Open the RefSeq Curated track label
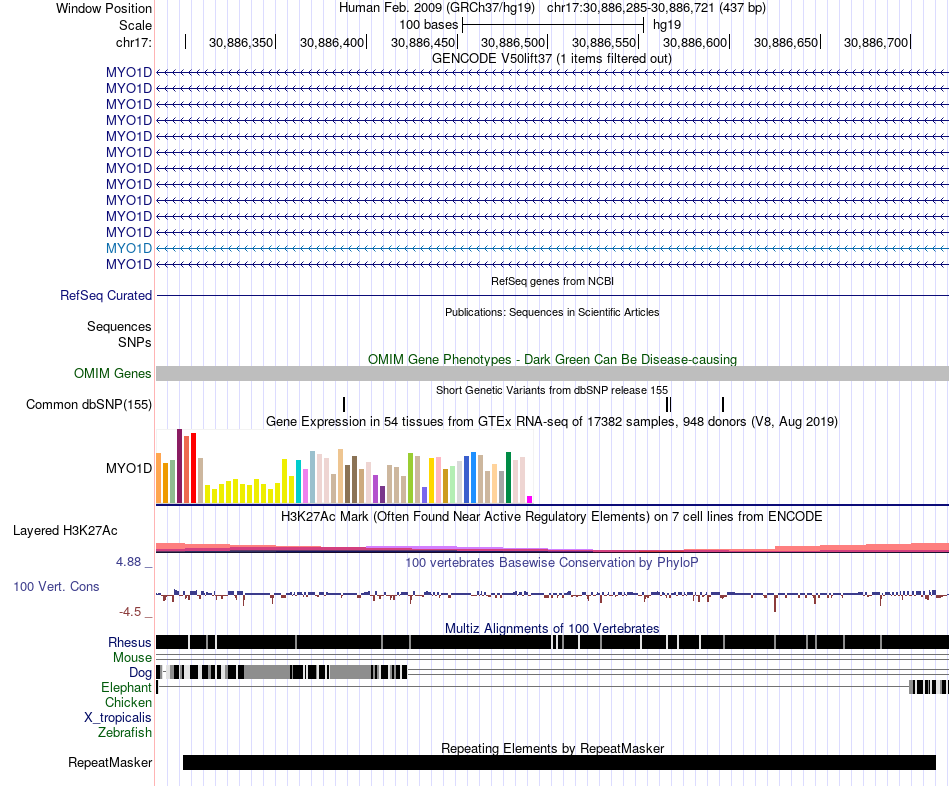This screenshot has height=786, width=950. [106, 296]
